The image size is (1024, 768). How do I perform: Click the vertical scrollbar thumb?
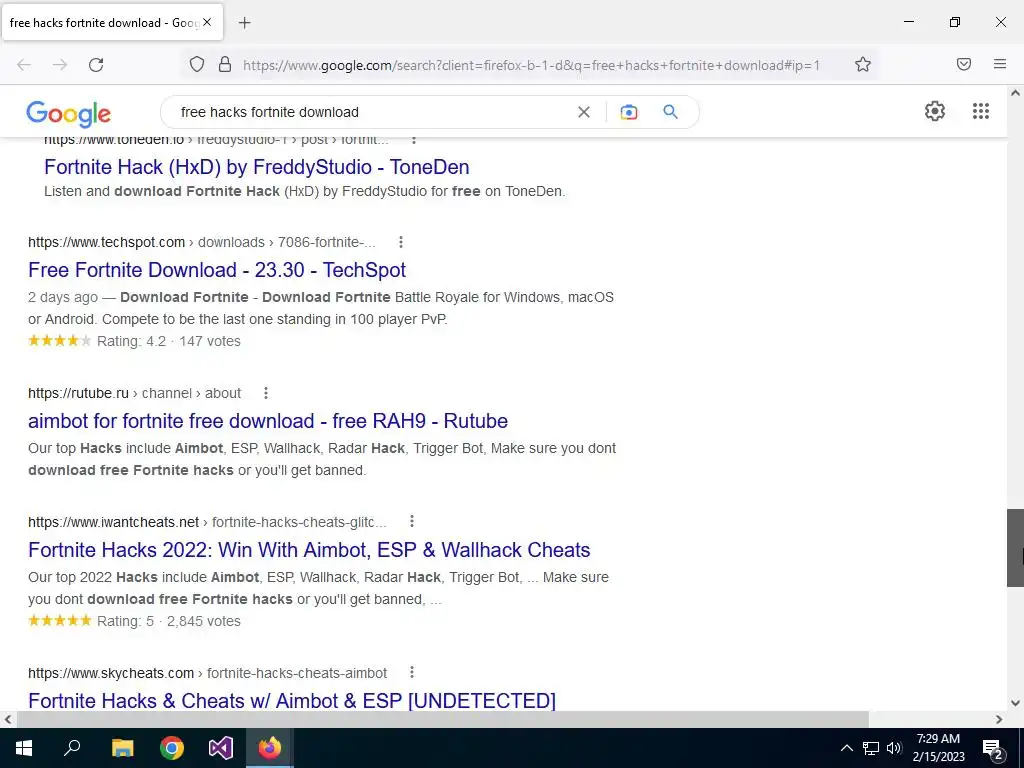click(1015, 548)
